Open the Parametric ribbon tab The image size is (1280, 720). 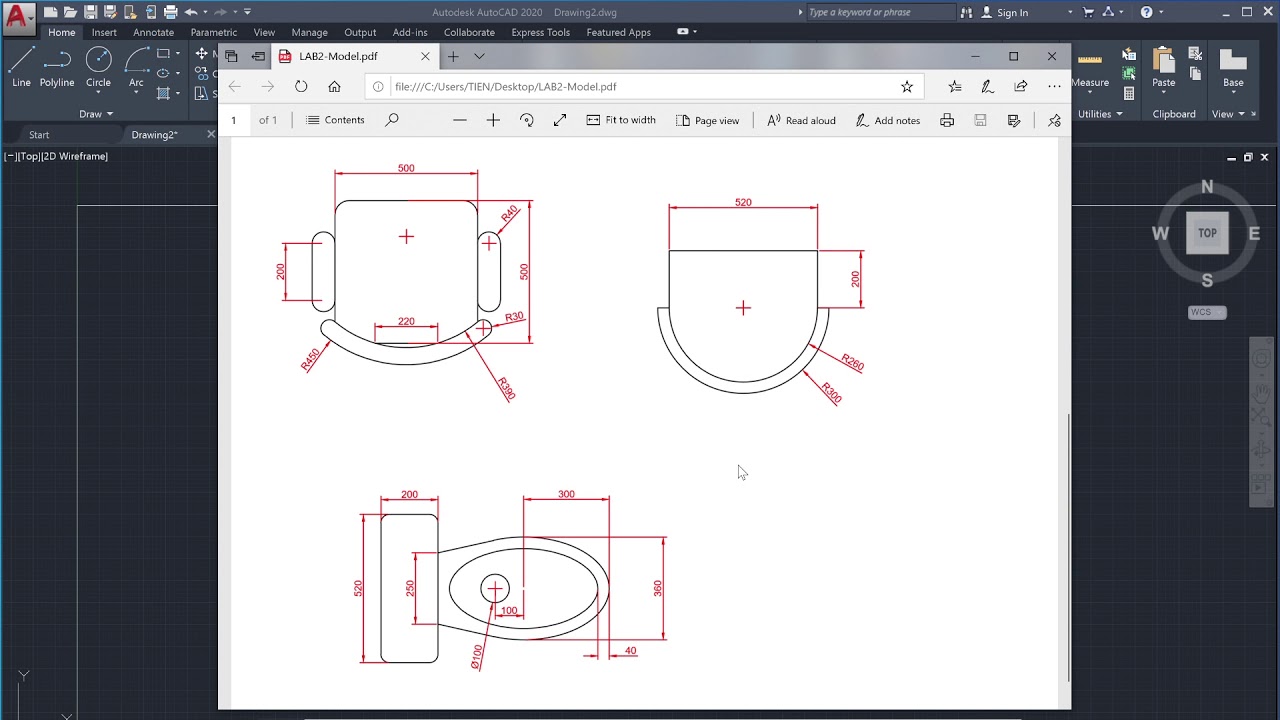pyautogui.click(x=214, y=32)
